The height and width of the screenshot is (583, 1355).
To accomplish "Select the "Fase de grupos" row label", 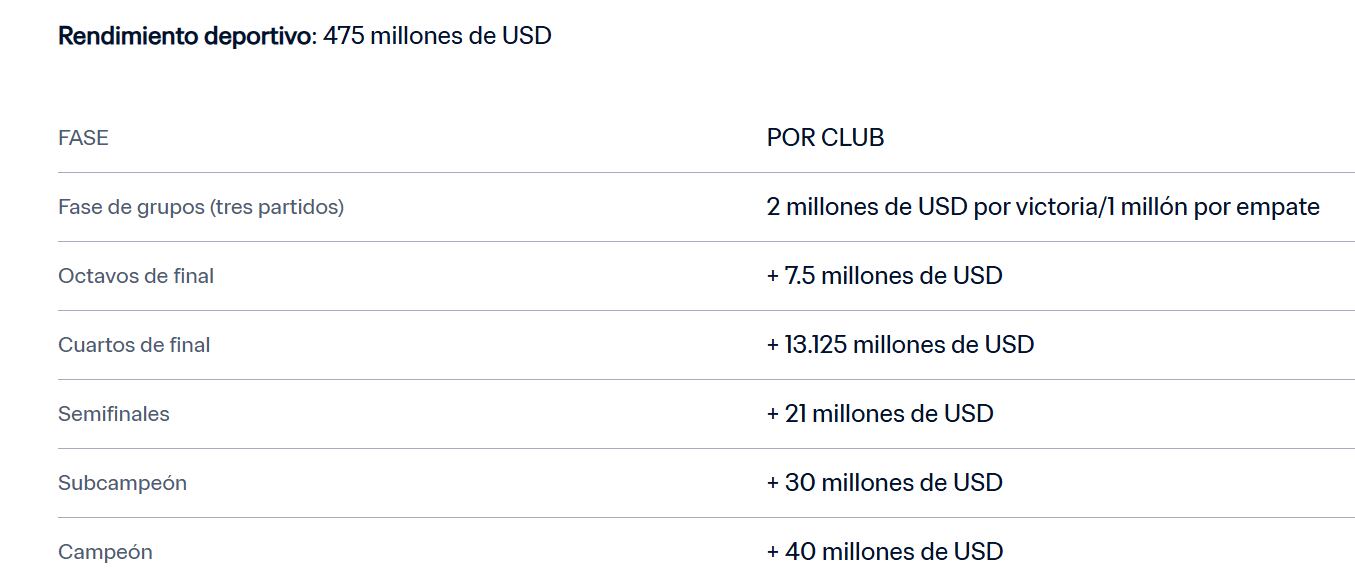I will coord(130,207).
